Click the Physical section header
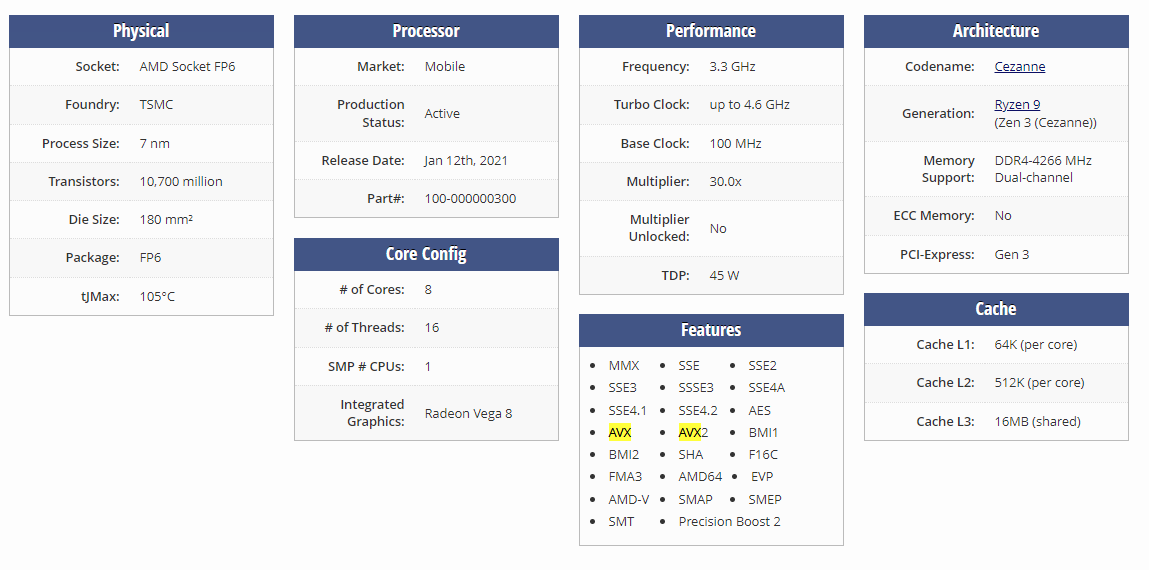This screenshot has height=570, width=1149. (x=141, y=31)
